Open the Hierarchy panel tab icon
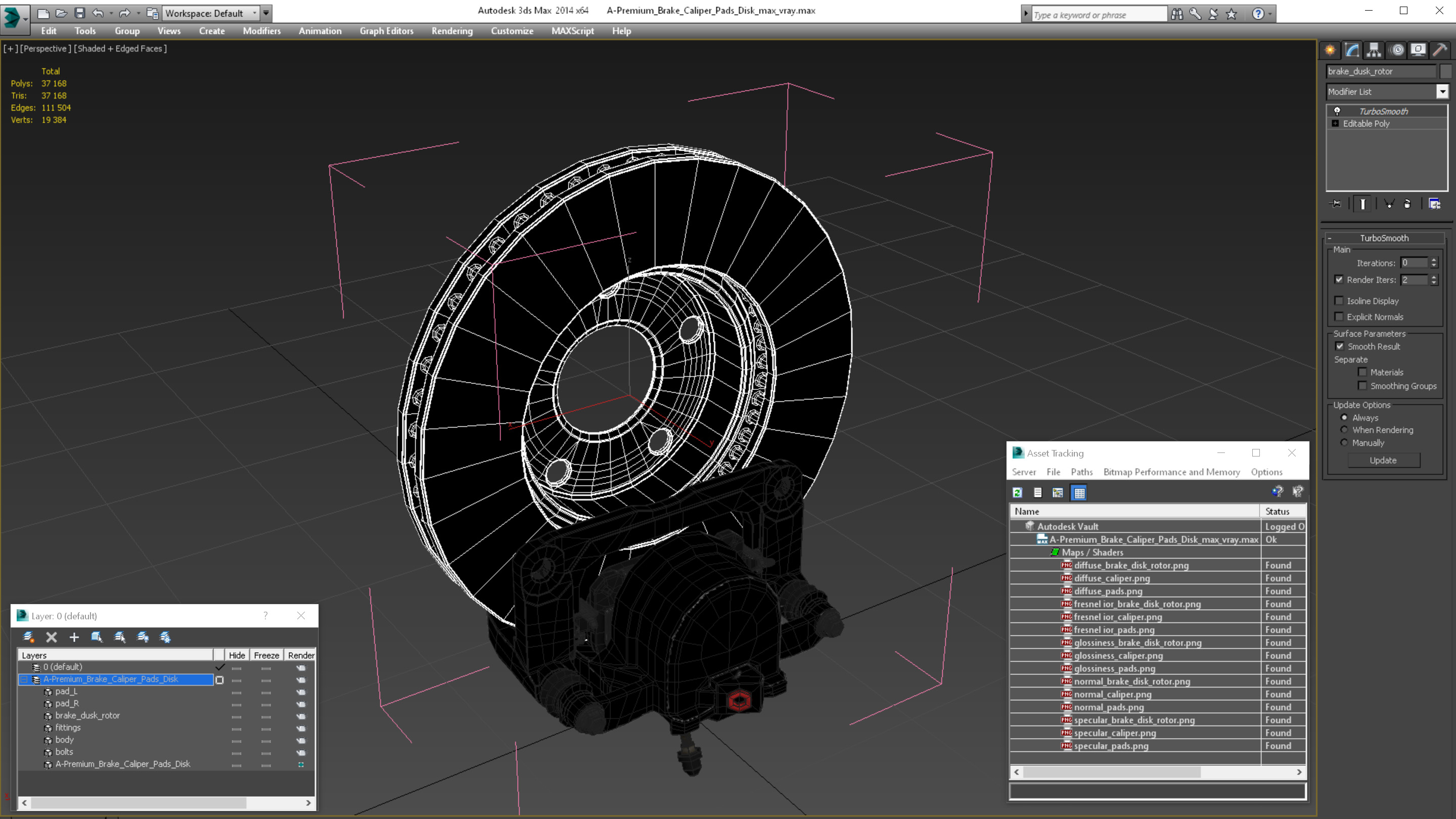The image size is (1456, 819). (x=1374, y=51)
